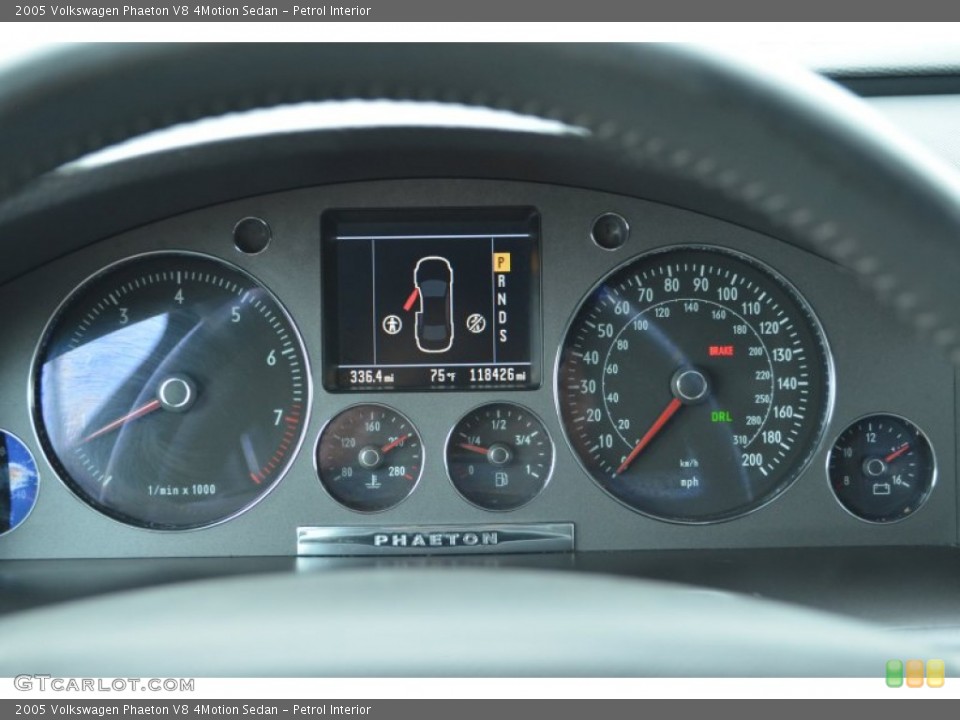Click the number 7 on the tachometer
The height and width of the screenshot is (720, 960).
[x=278, y=417]
